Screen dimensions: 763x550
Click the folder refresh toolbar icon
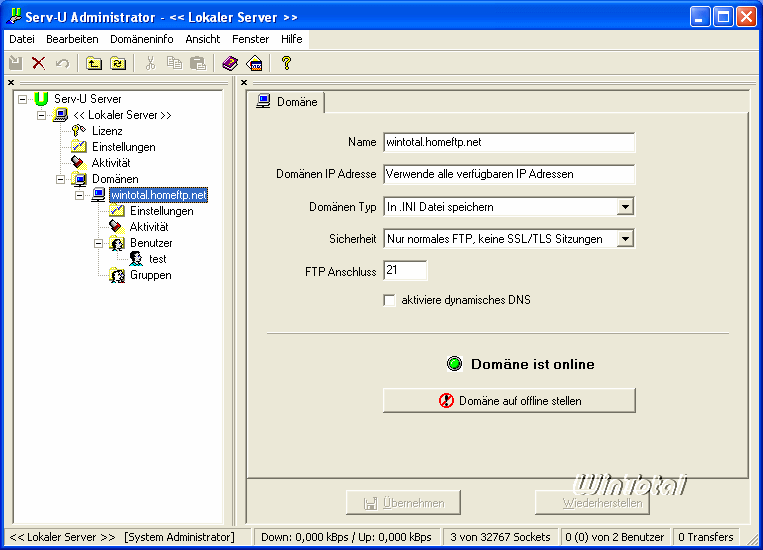click(x=118, y=63)
